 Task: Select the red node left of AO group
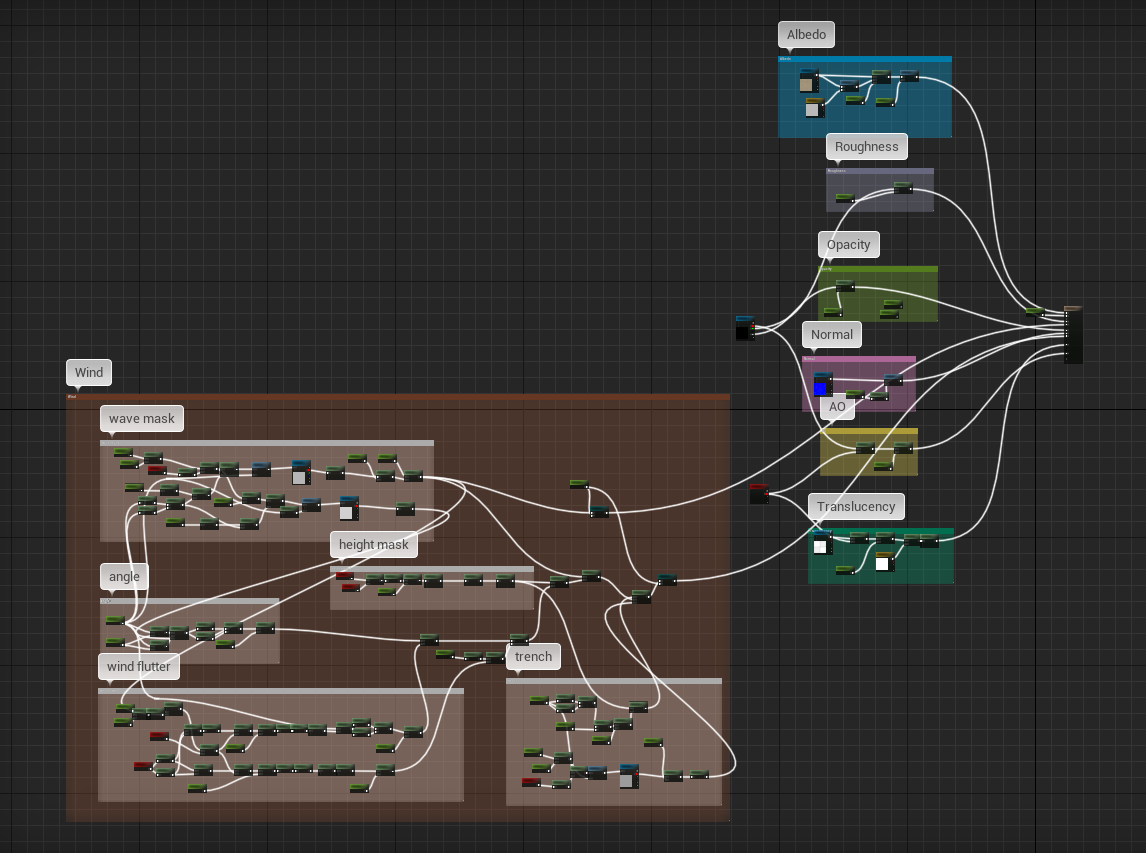759,494
